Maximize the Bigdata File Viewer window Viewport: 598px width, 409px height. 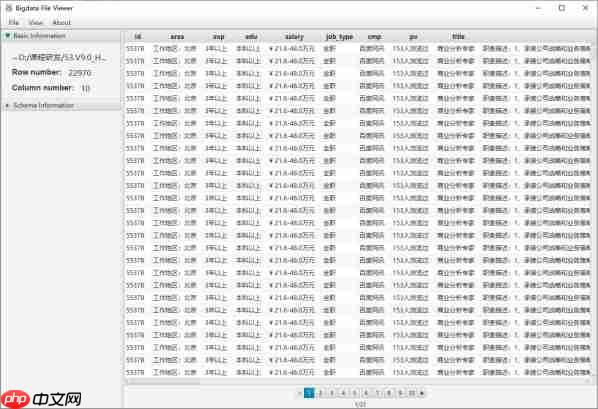(562, 8)
